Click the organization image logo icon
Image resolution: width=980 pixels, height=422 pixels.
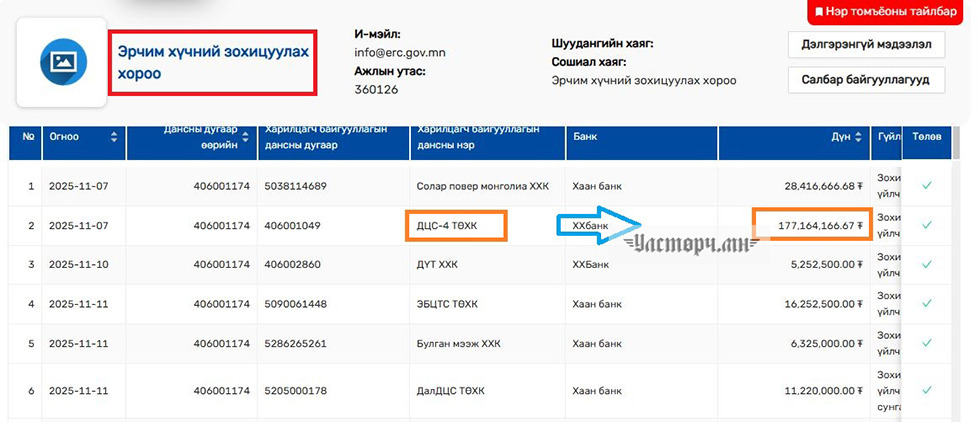click(x=62, y=62)
